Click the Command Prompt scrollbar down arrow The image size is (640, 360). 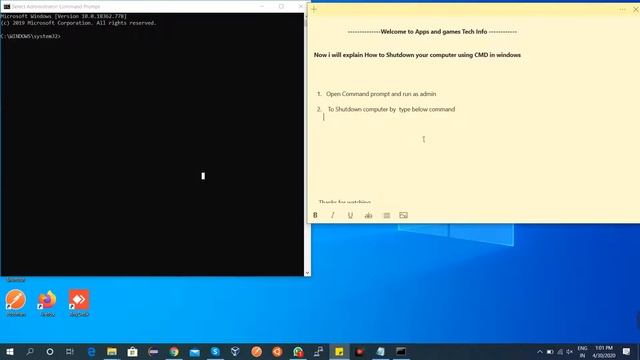[307, 273]
